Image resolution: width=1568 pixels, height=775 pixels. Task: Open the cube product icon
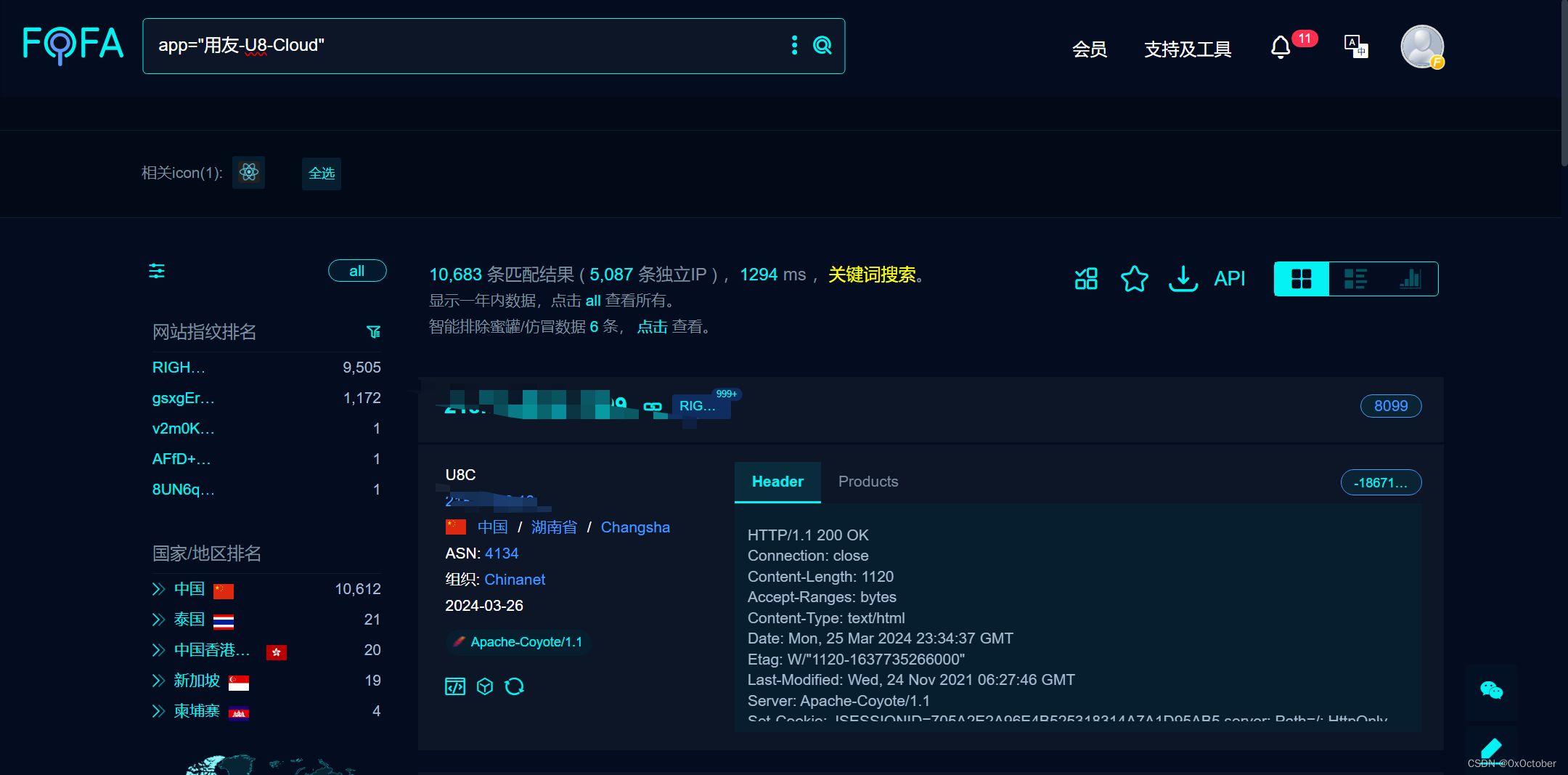(485, 686)
